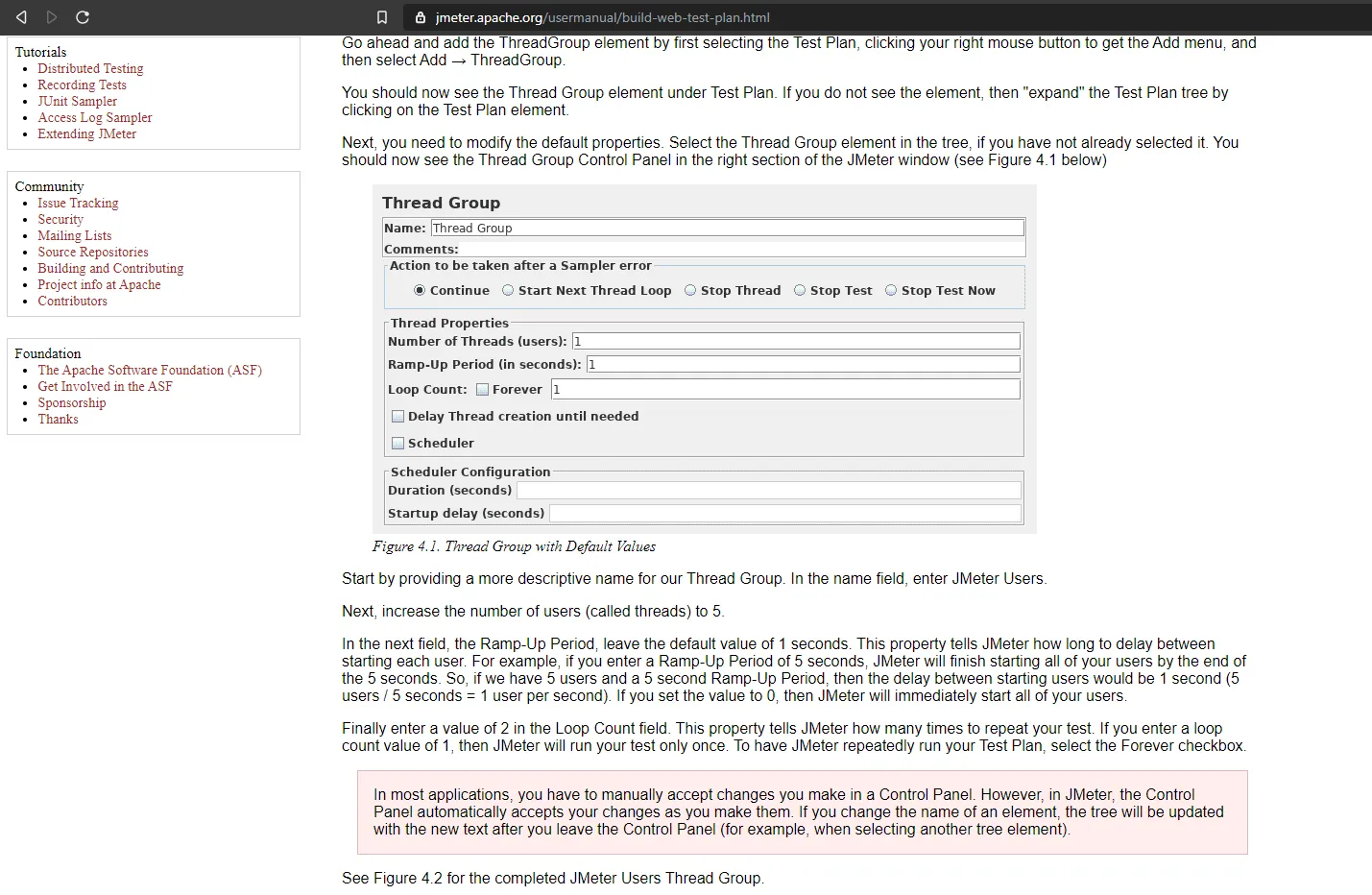Choose the Stop Test radio option
The width and height of the screenshot is (1372, 895).
(x=800, y=290)
